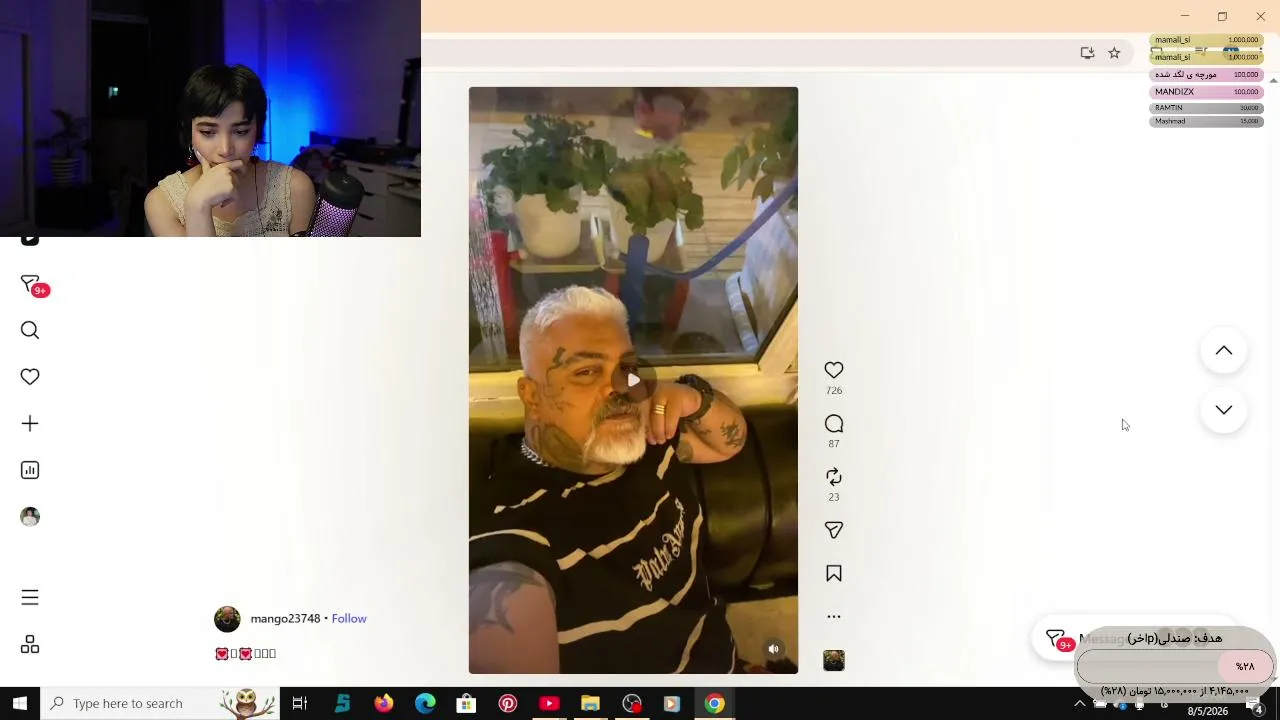Go to the next reel with down arrow

[x=1224, y=410]
